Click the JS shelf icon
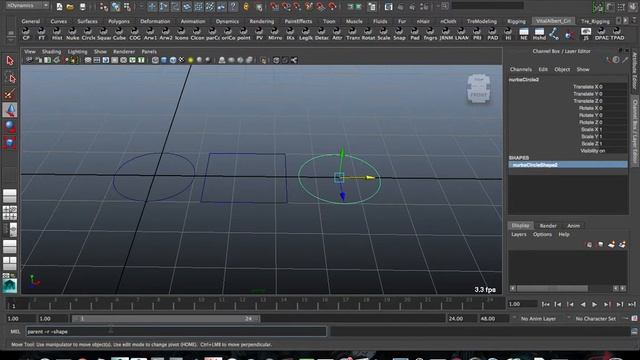640x360 pixels. tap(586, 33)
